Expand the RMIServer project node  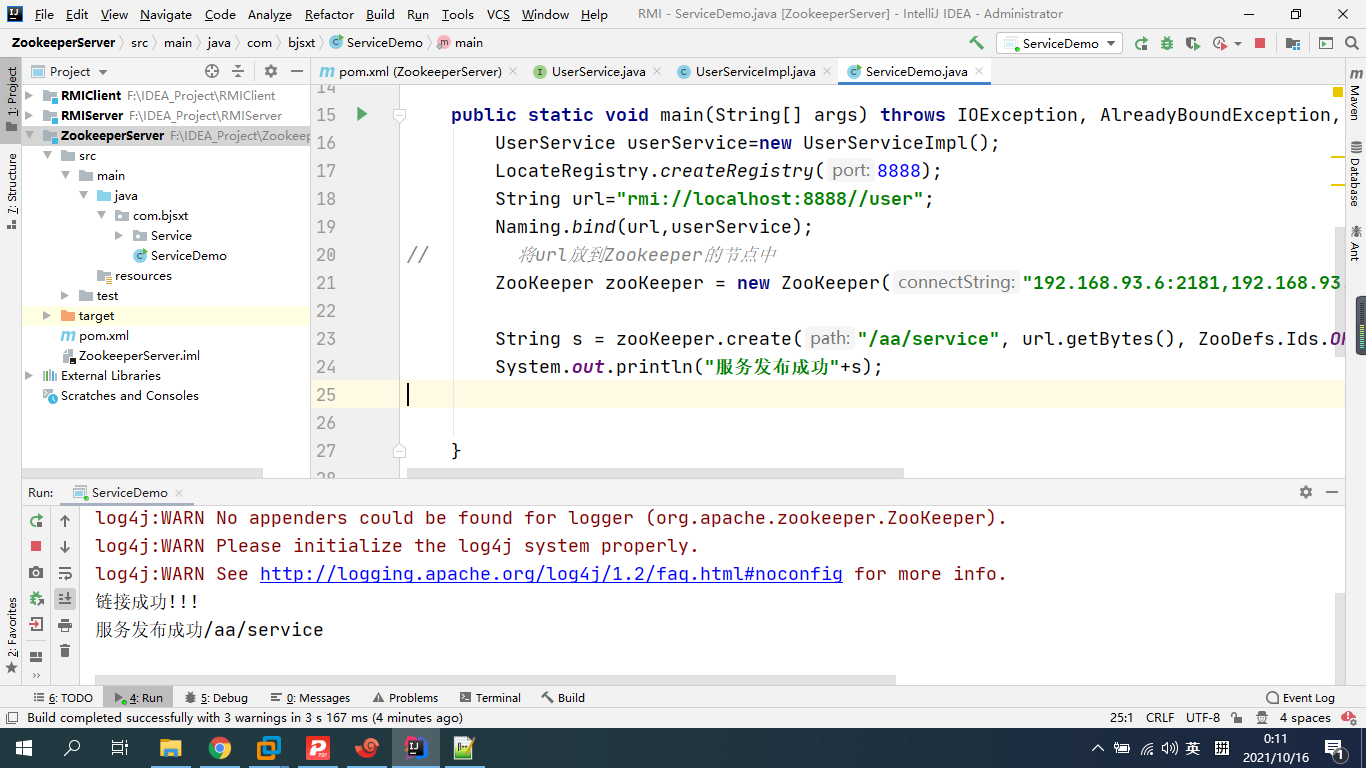pyautogui.click(x=29, y=115)
